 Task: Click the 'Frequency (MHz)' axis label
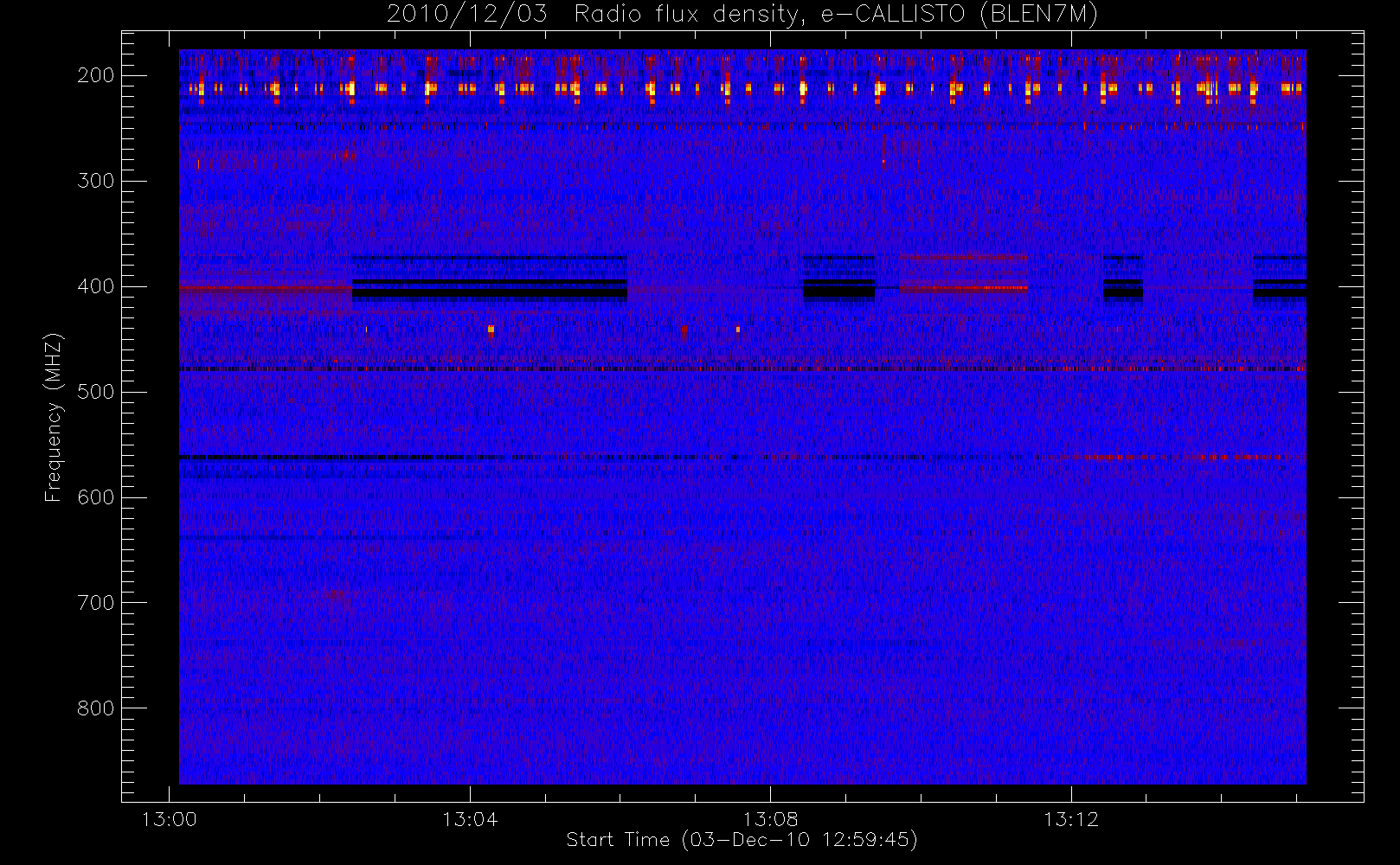coord(54,417)
